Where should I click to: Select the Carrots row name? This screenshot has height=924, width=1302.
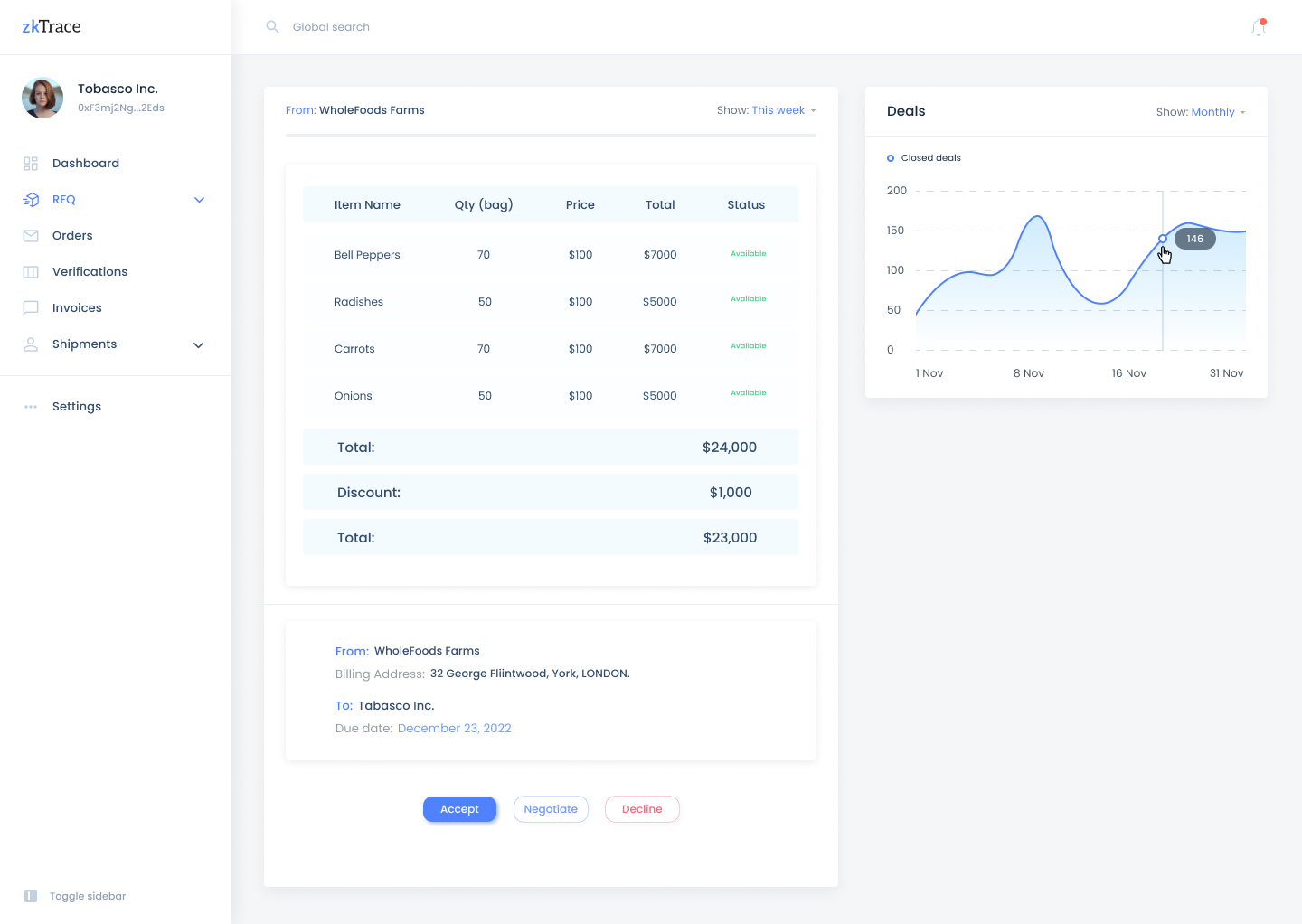click(354, 349)
